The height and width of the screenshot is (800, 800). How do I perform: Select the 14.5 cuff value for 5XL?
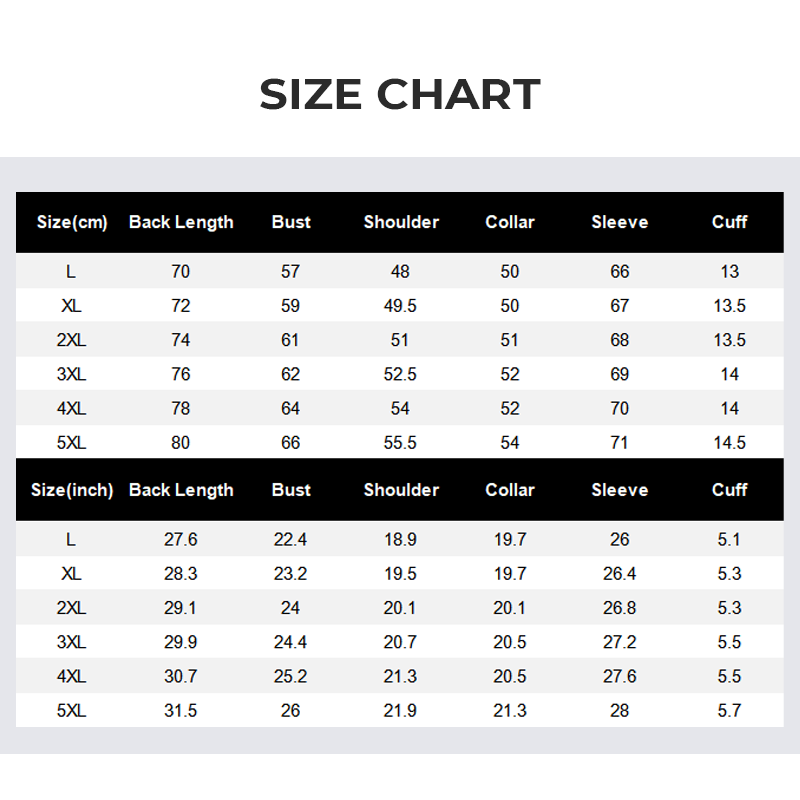pyautogui.click(x=729, y=443)
